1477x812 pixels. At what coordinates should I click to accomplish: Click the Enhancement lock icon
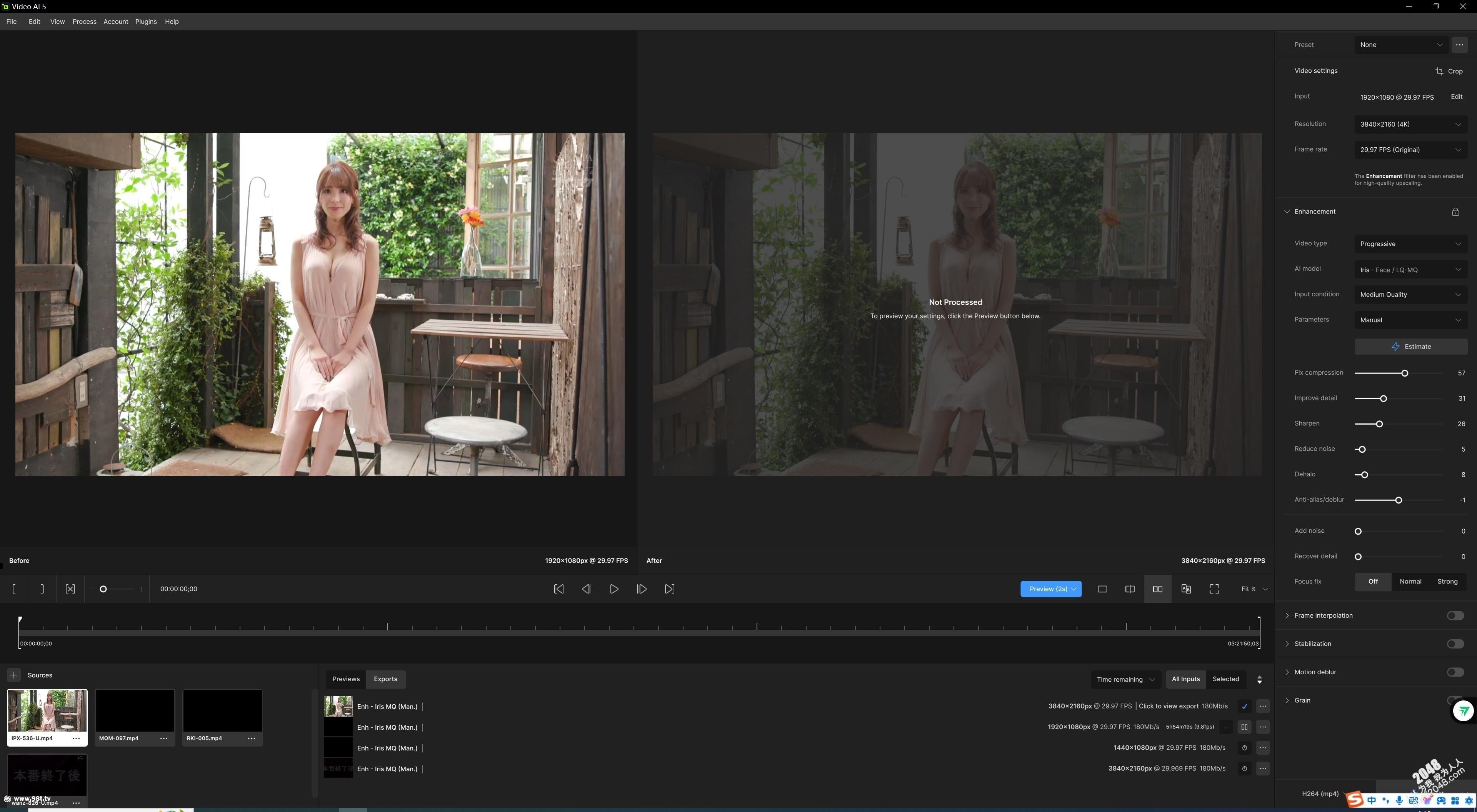[1455, 212]
